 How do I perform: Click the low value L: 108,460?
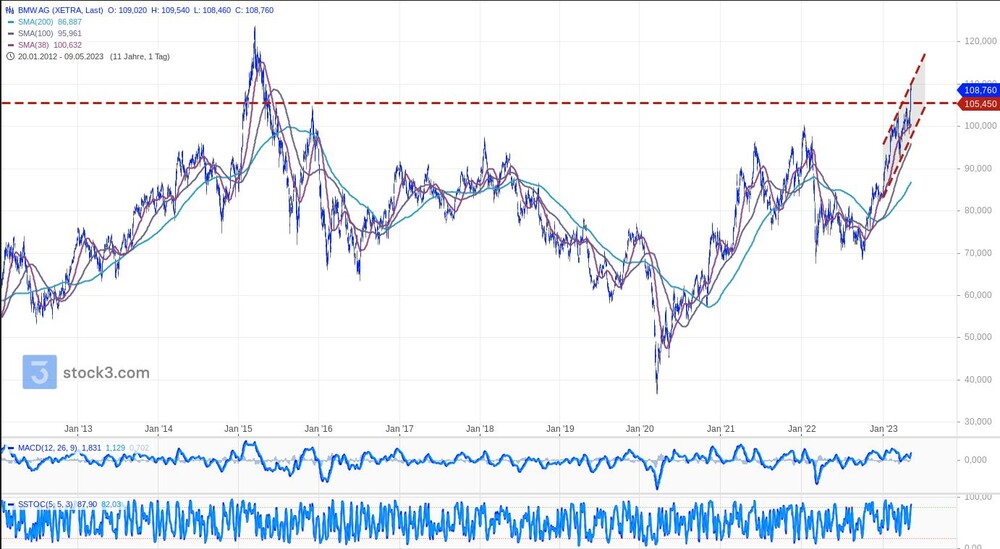(212, 10)
